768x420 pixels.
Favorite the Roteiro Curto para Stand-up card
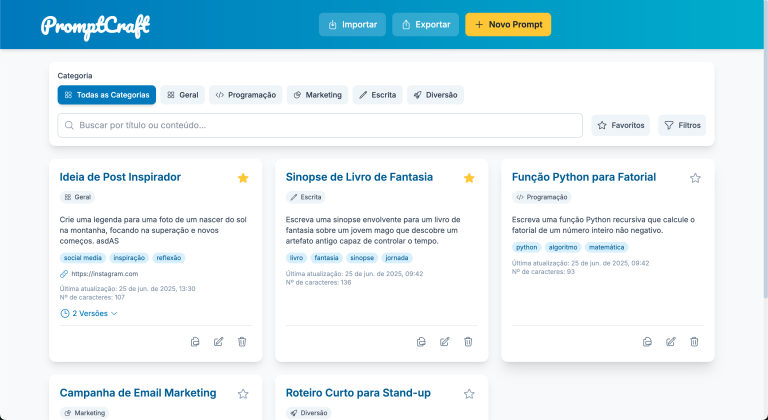click(469, 394)
